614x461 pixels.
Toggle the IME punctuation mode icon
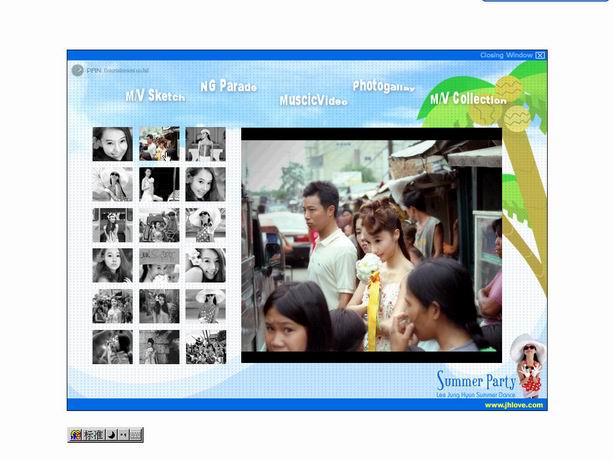click(122, 435)
